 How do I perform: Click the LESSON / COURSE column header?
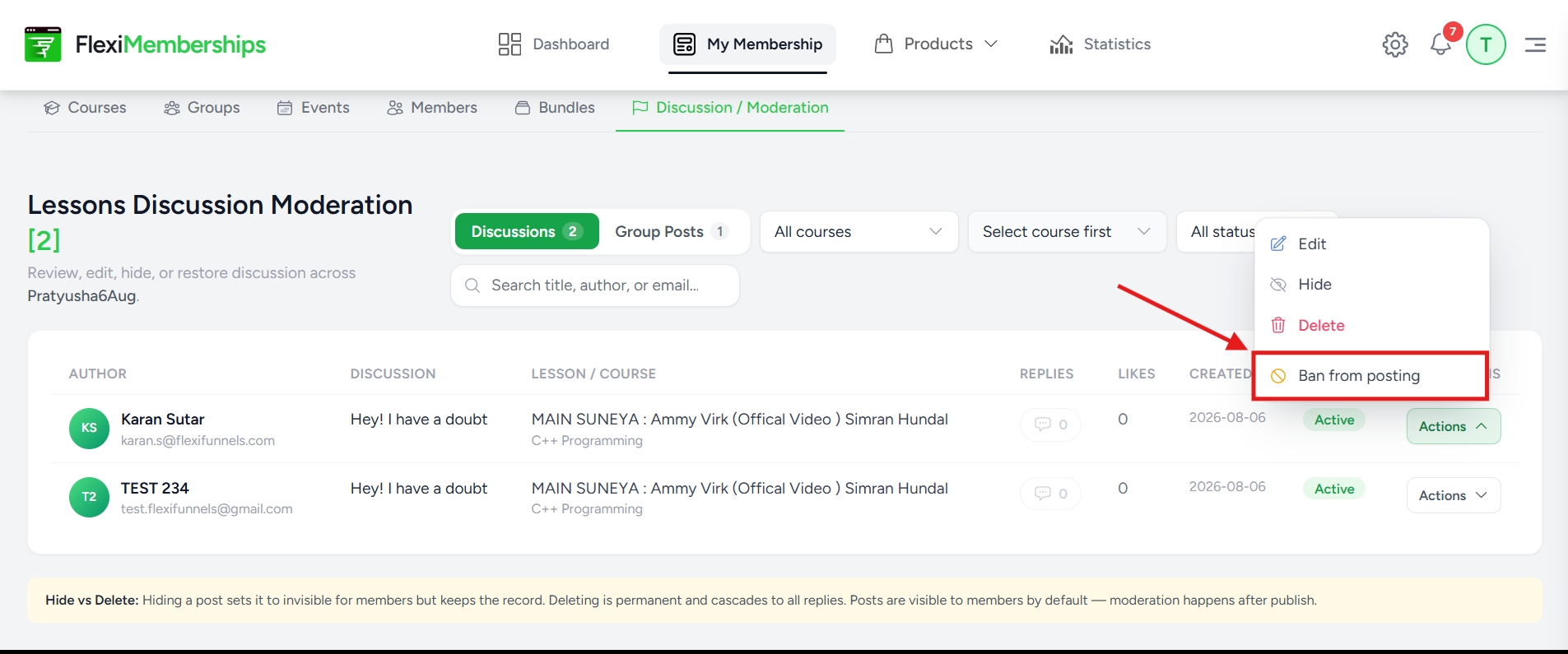(x=593, y=373)
